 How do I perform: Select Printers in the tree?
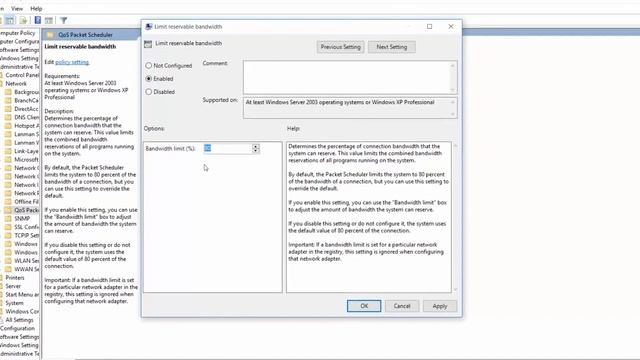click(15, 278)
